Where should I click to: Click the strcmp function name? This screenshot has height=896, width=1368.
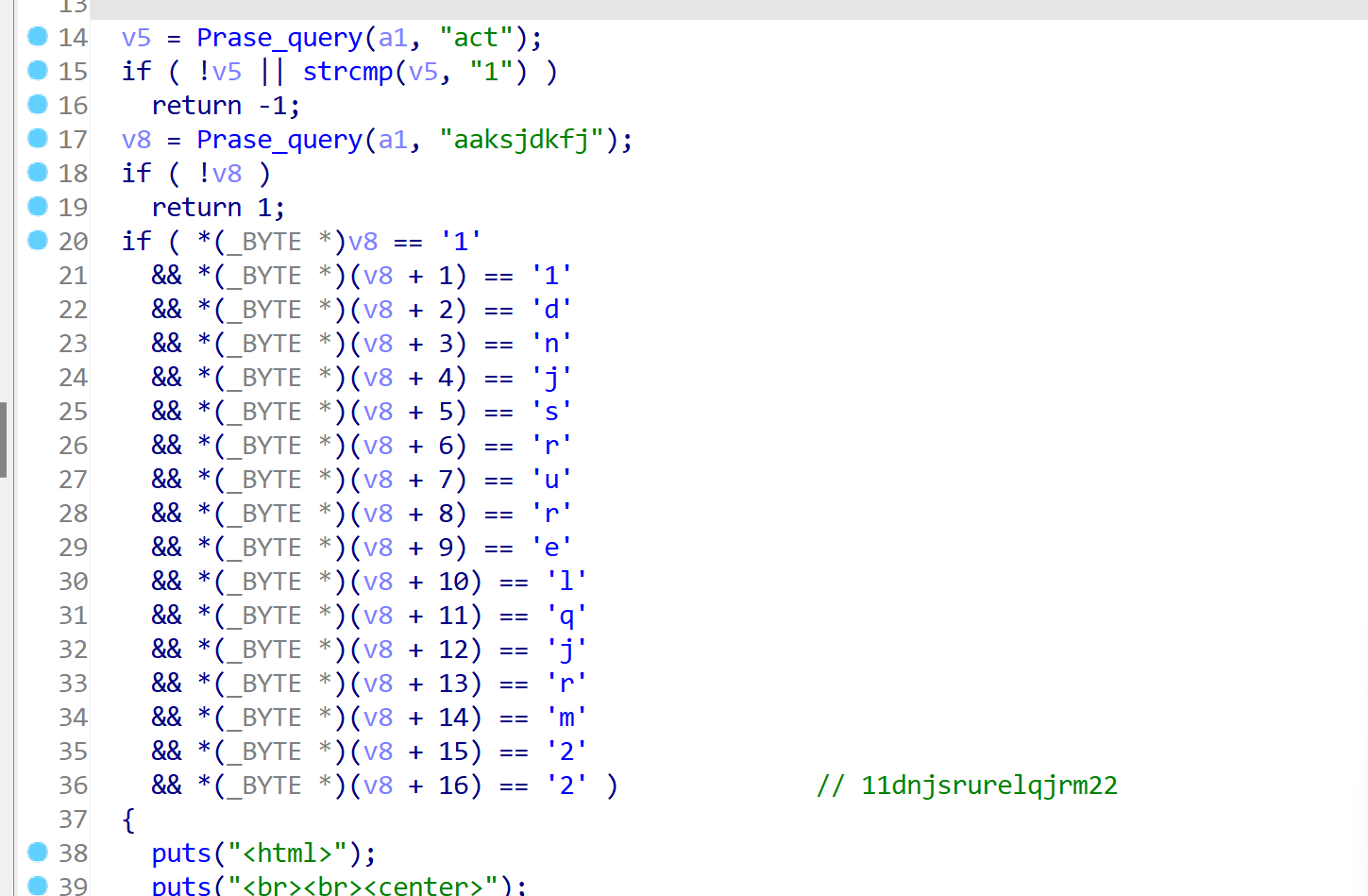tap(347, 72)
